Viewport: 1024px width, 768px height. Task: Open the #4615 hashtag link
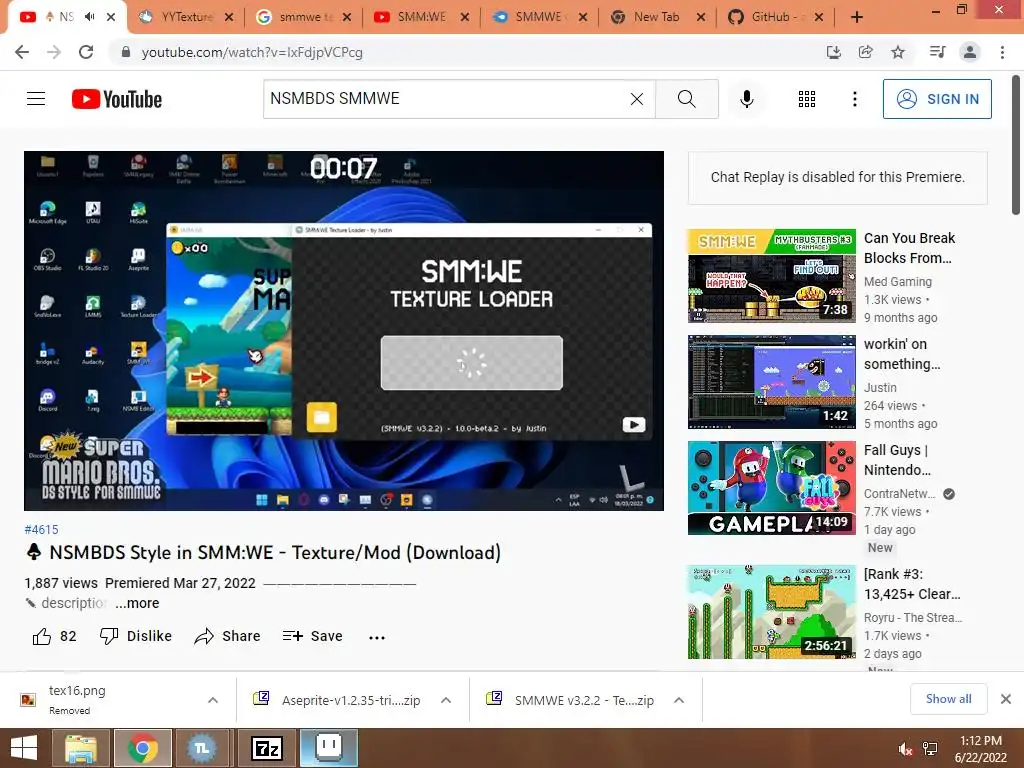(x=41, y=530)
